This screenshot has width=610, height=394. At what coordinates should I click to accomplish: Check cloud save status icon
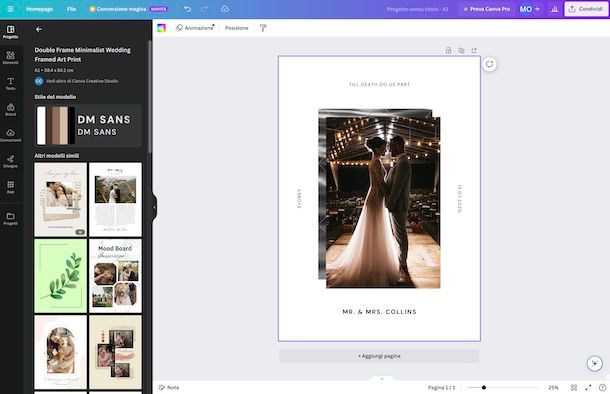pos(225,9)
